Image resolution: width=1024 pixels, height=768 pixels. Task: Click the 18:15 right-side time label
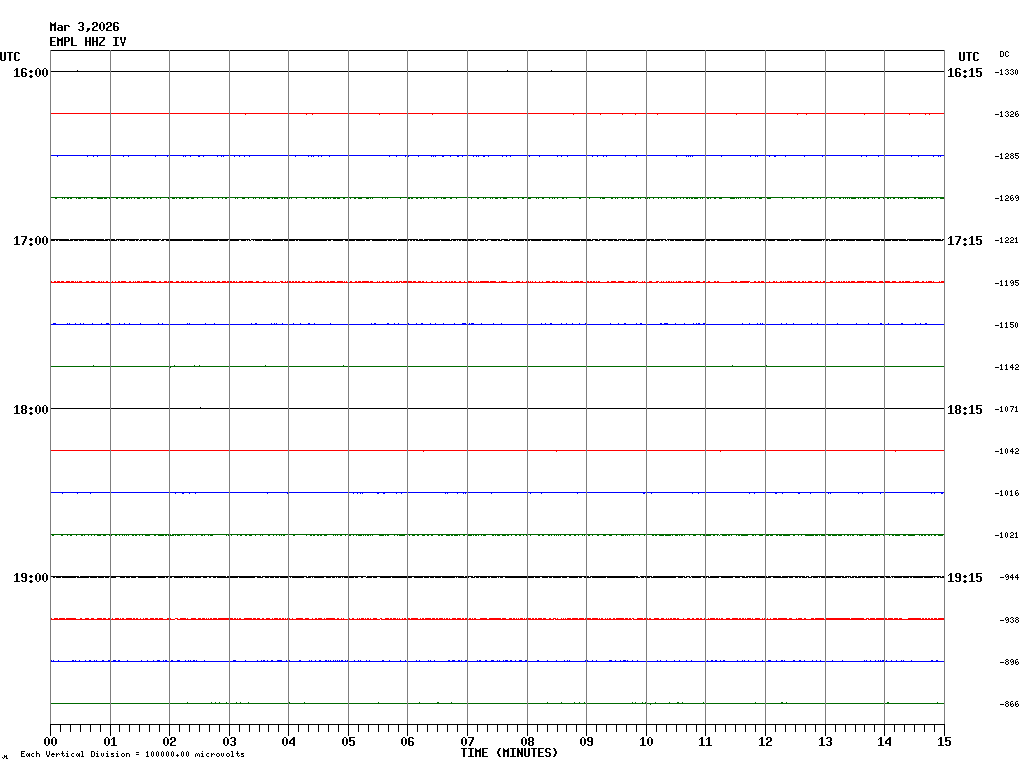(964, 409)
